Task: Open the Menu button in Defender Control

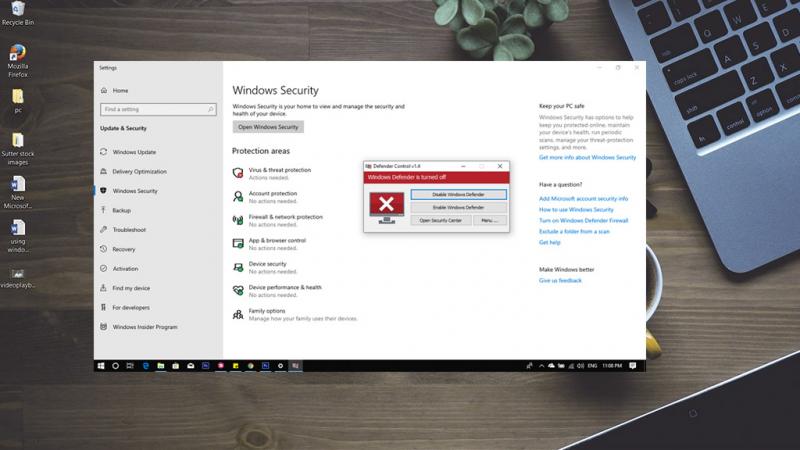Action: coord(489,220)
